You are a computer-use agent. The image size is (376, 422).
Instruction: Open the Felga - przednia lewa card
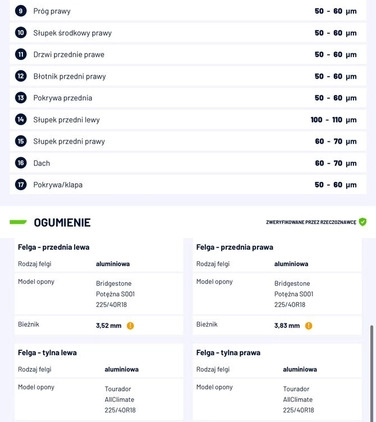pyautogui.click(x=99, y=287)
